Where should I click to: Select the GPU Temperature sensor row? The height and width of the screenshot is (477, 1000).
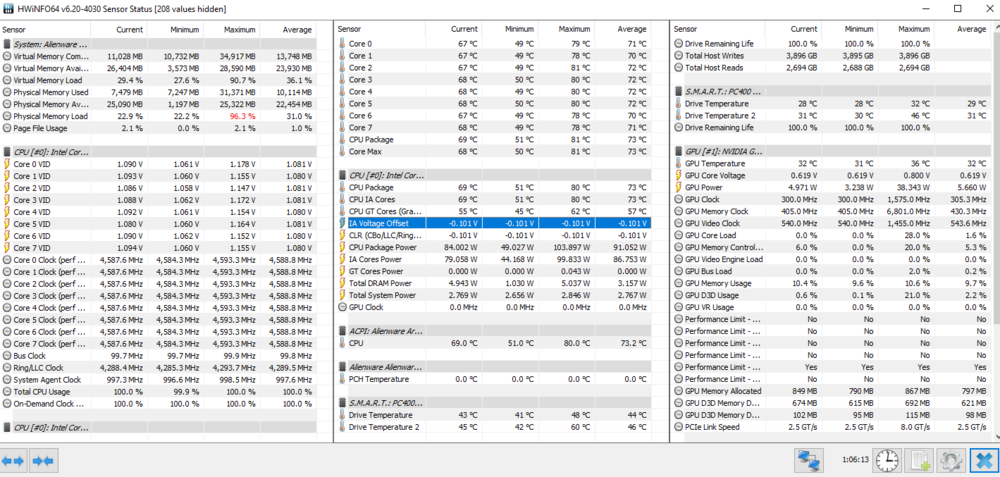coord(715,164)
